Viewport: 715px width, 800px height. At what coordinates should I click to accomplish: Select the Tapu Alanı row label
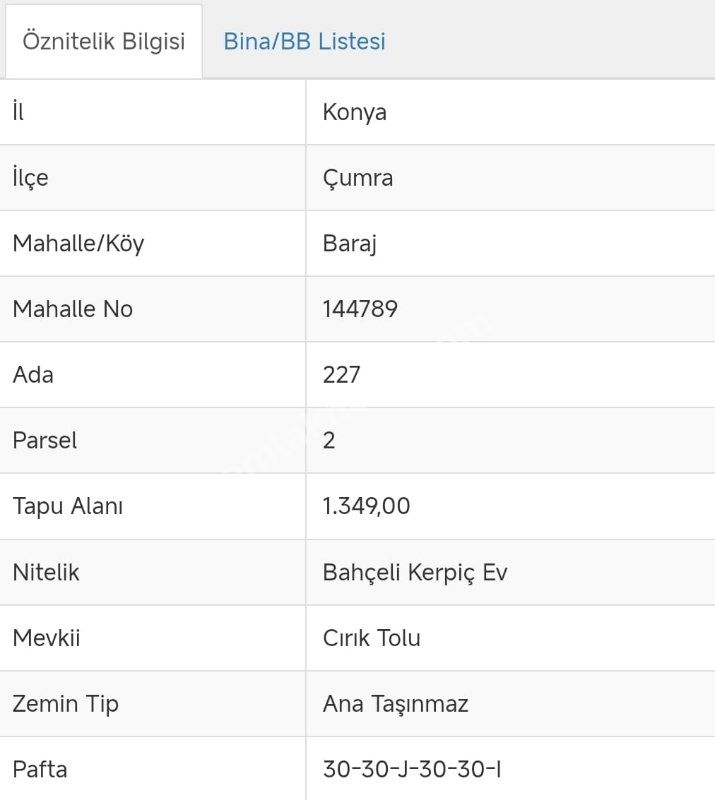[x=68, y=506]
